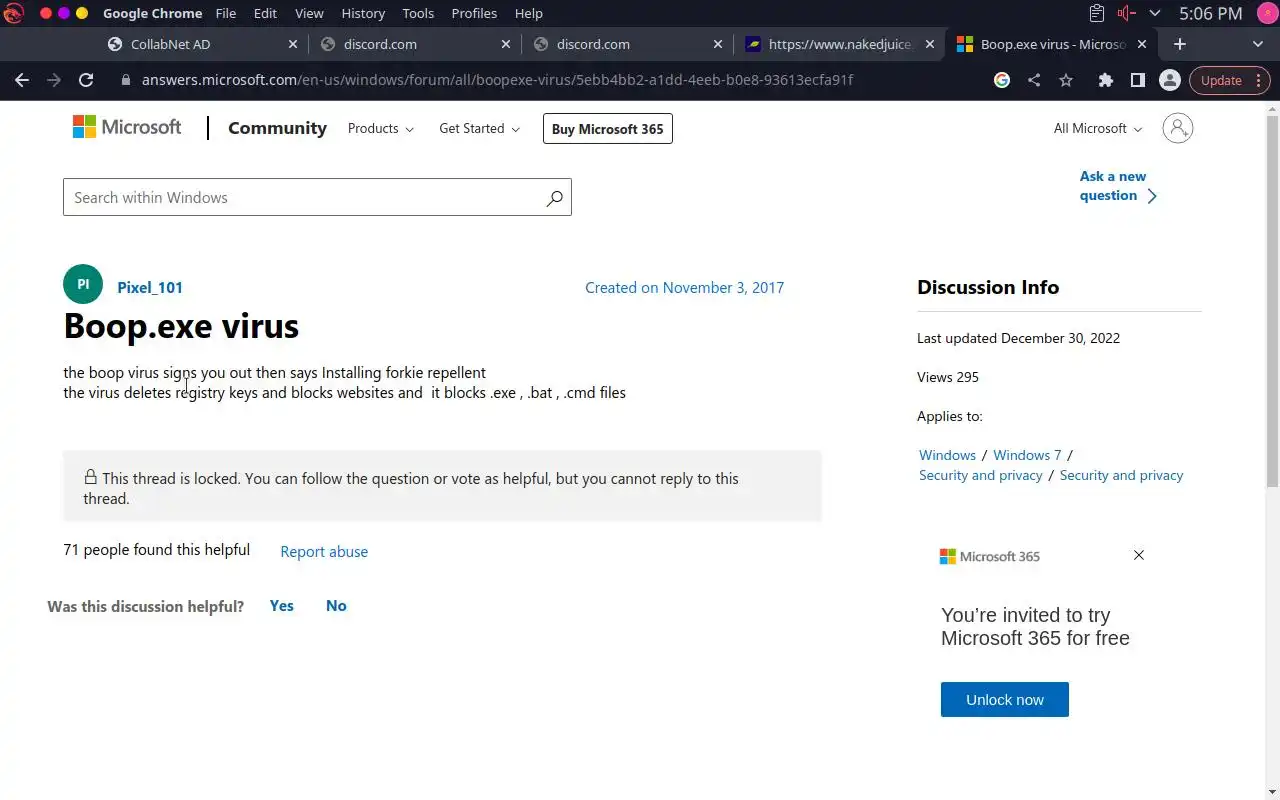Screen dimensions: 1280x800
Task: Click the PI user avatar
Action: tap(83, 285)
